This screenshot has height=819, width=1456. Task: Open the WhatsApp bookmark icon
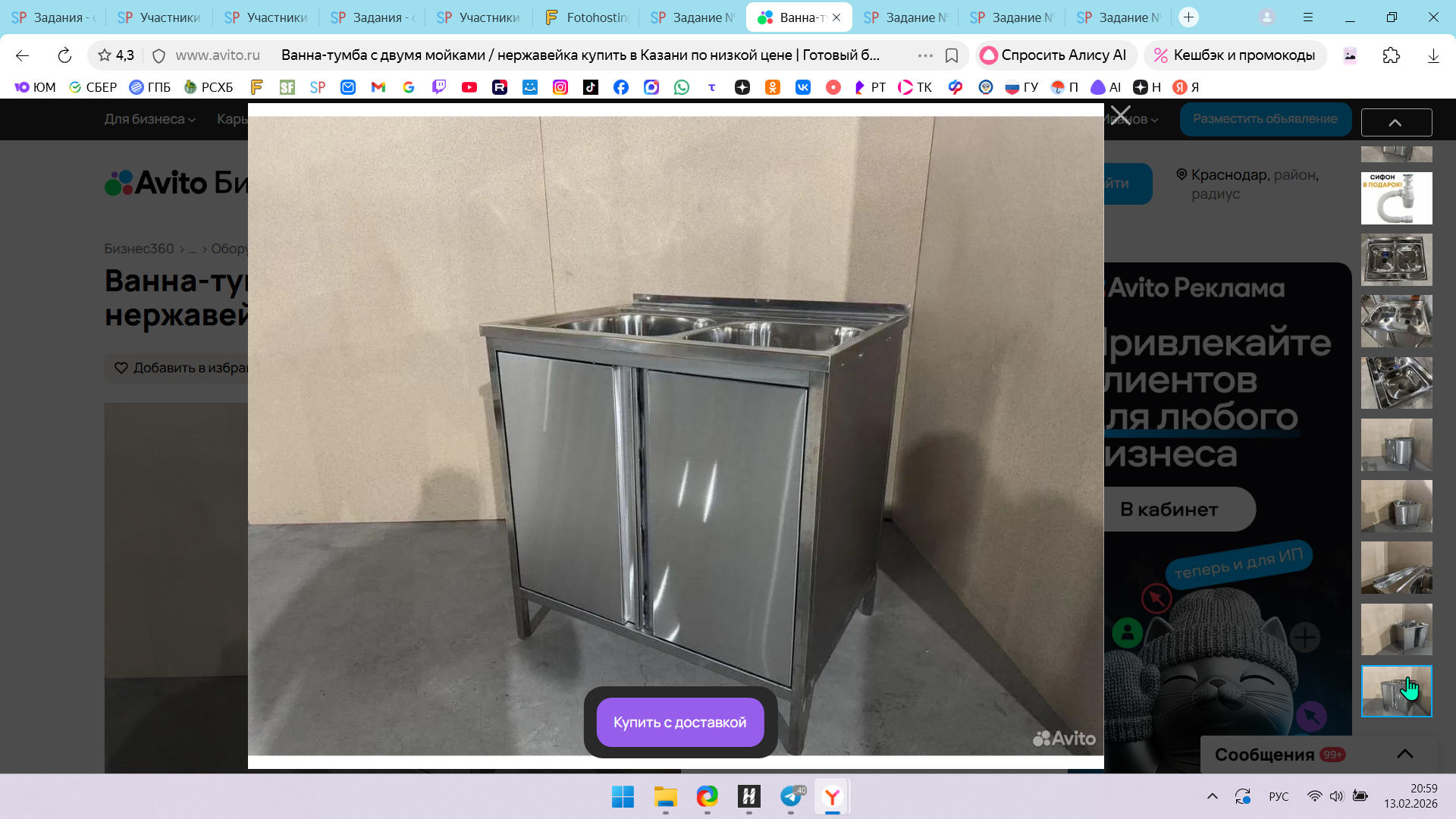(682, 87)
